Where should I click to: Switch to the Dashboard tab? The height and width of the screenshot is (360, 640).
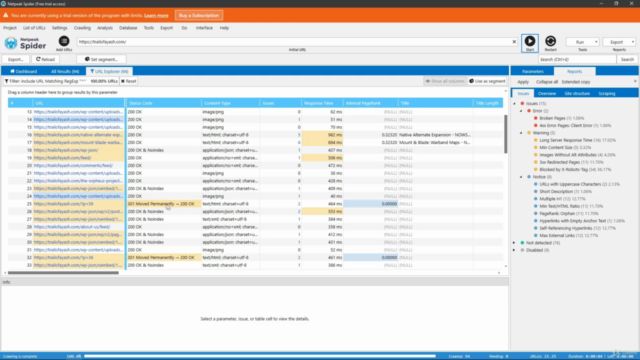(x=24, y=71)
